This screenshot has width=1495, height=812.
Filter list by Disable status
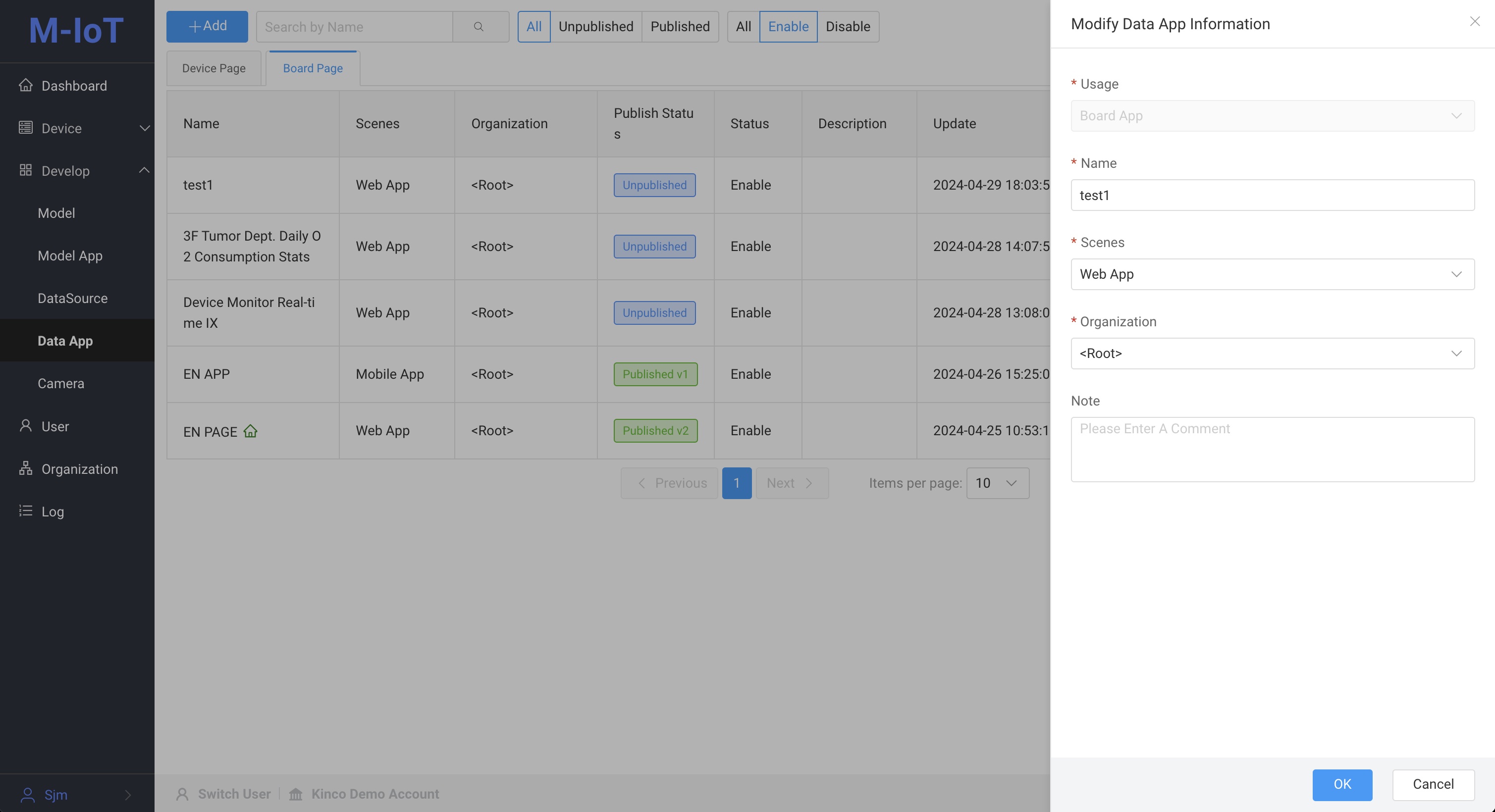tap(848, 27)
